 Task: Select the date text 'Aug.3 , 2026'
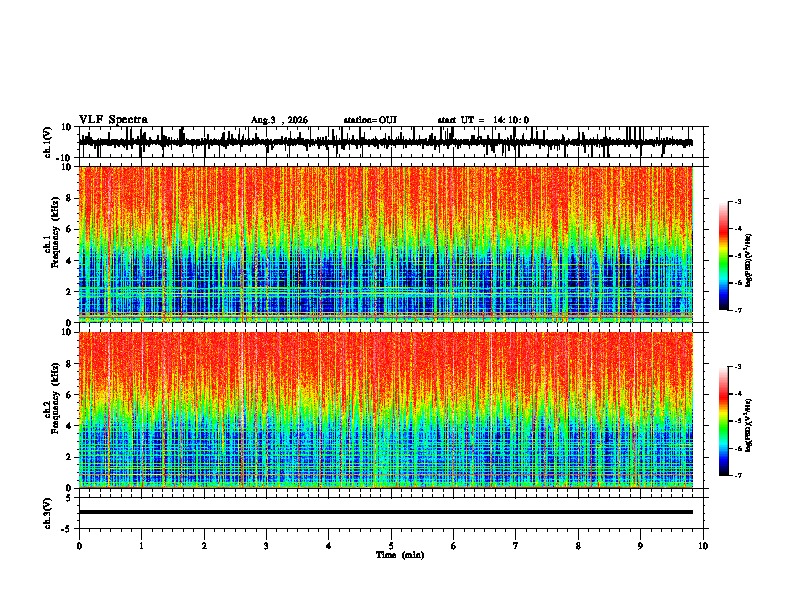279,120
